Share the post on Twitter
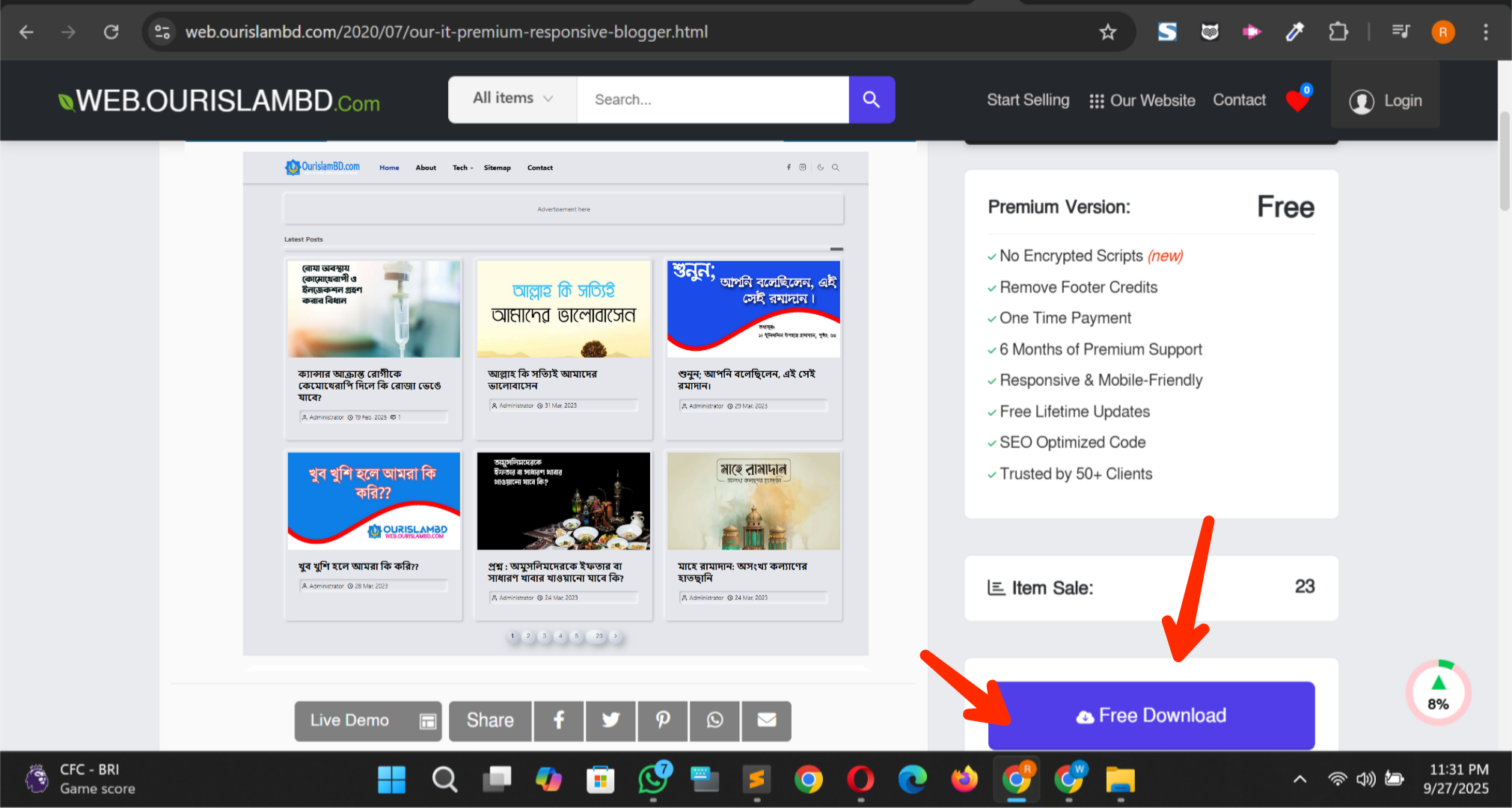1512x808 pixels. [x=610, y=720]
